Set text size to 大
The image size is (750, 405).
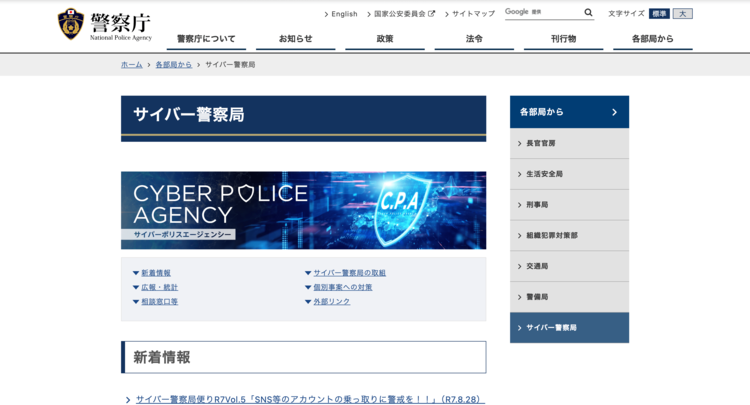pyautogui.click(x=683, y=13)
